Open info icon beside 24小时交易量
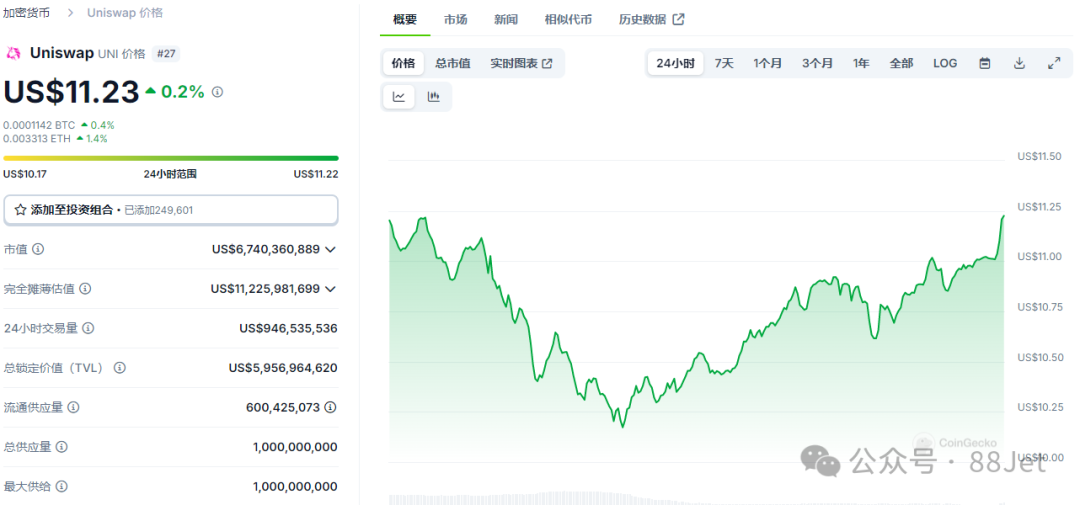Image resolution: width=1080 pixels, height=505 pixels. (x=89, y=328)
